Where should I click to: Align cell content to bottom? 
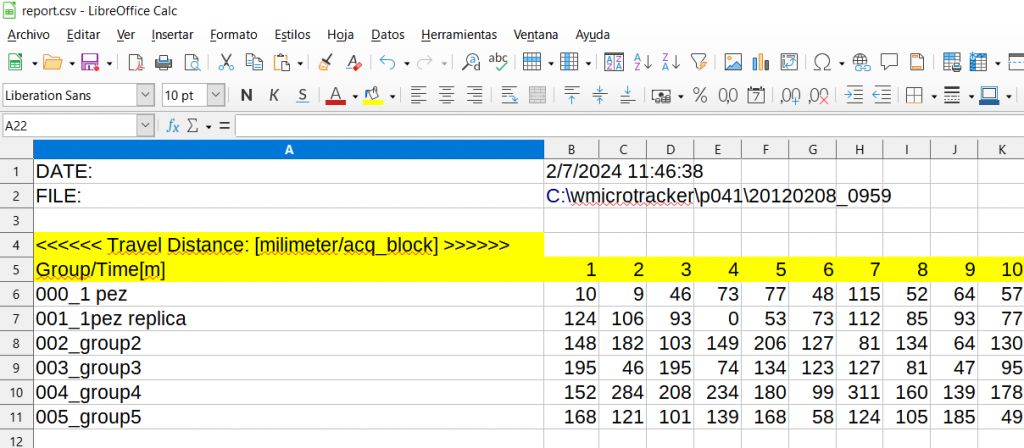click(628, 95)
